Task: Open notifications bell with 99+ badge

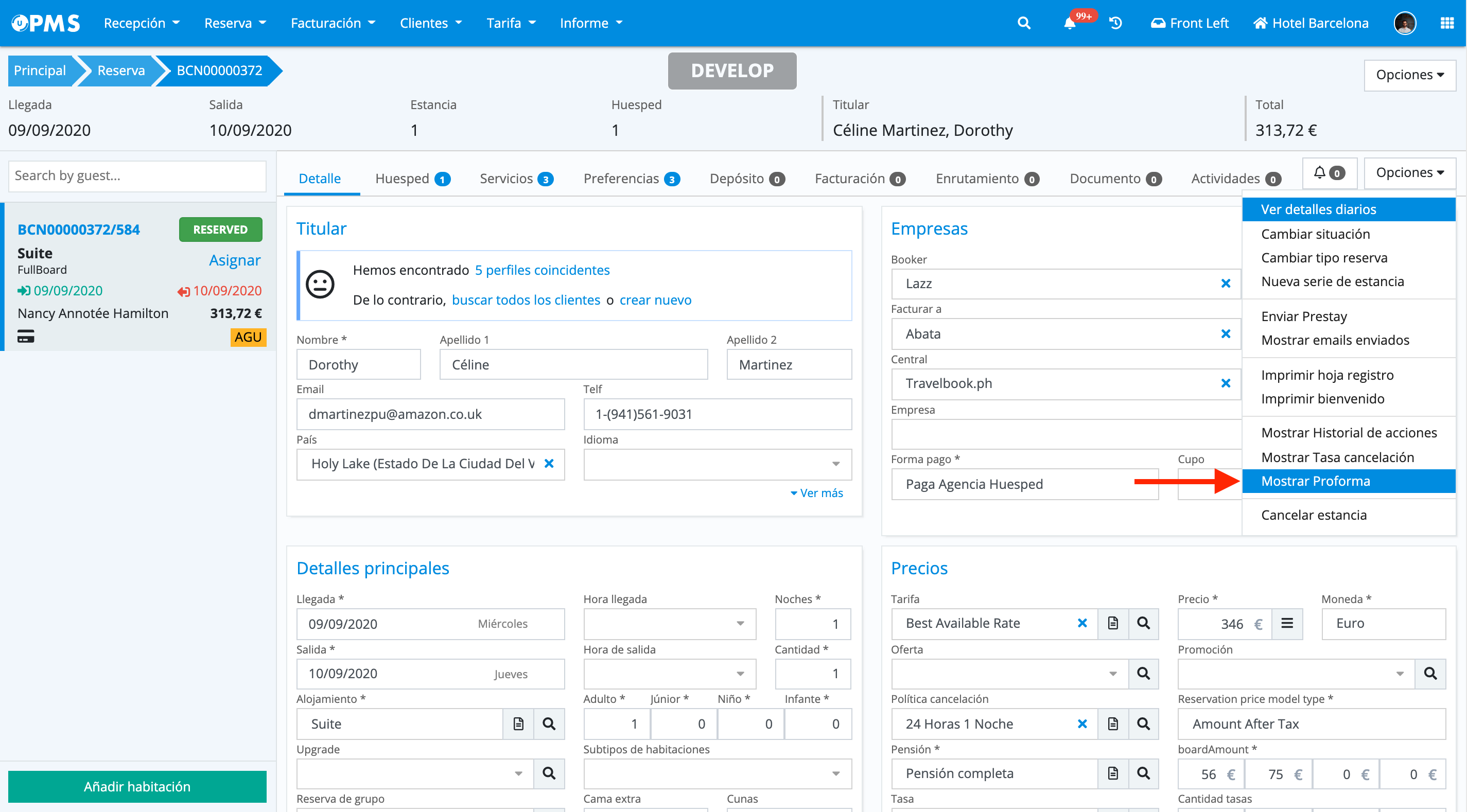Action: pos(1070,23)
